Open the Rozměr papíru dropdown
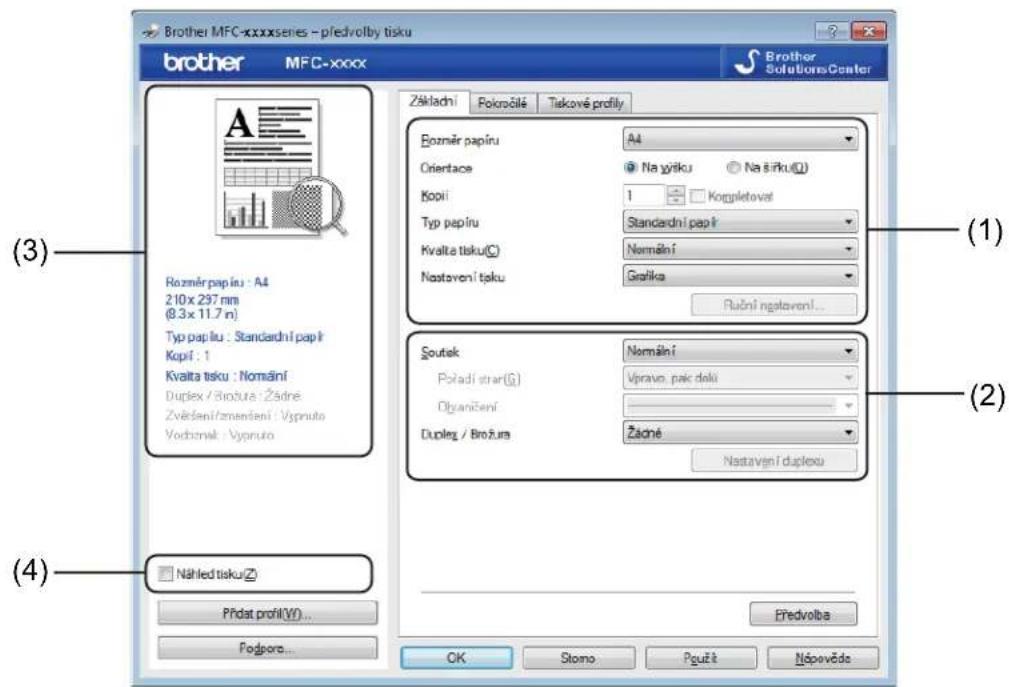 tap(740, 139)
